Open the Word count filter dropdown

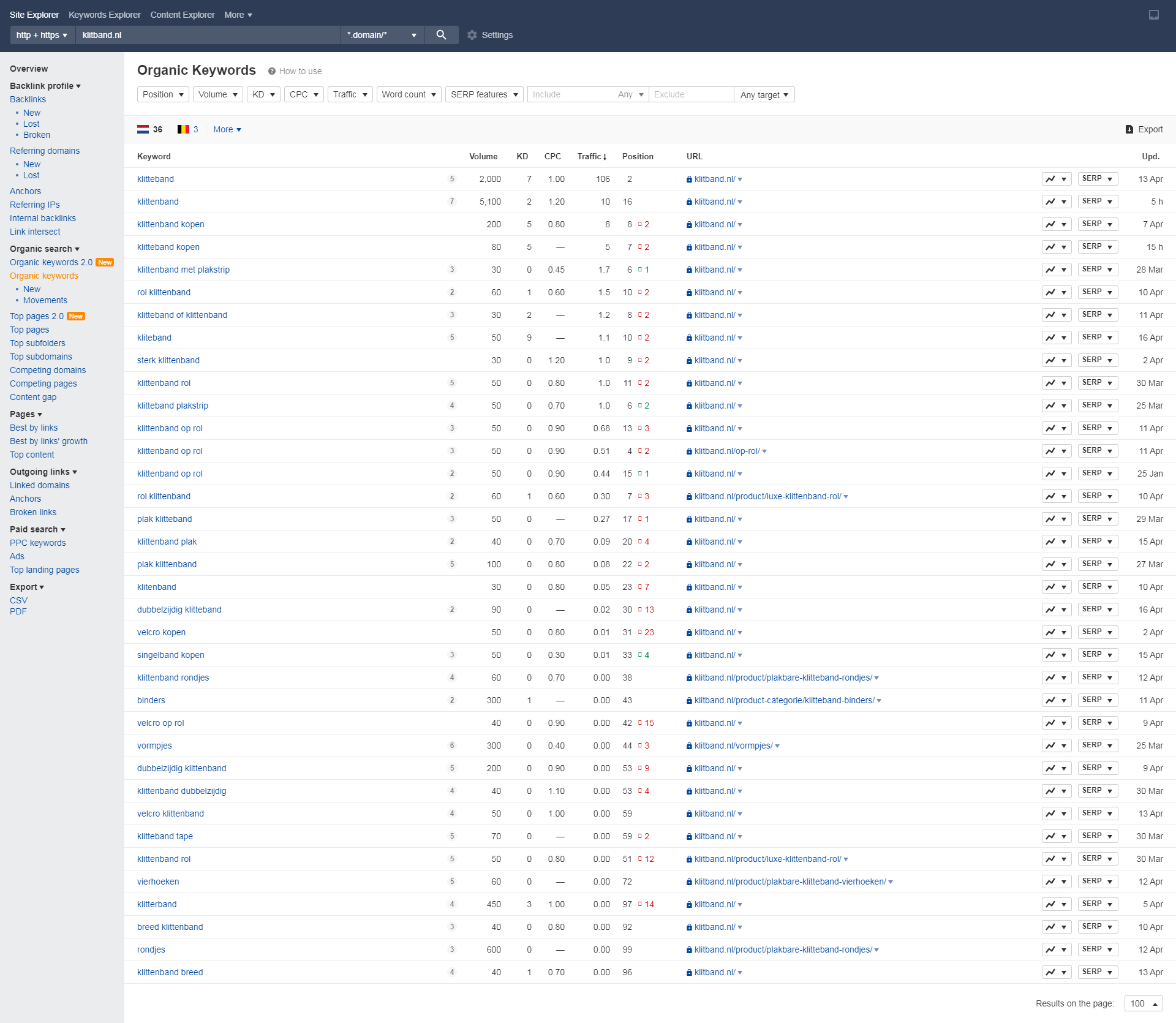[x=409, y=94]
